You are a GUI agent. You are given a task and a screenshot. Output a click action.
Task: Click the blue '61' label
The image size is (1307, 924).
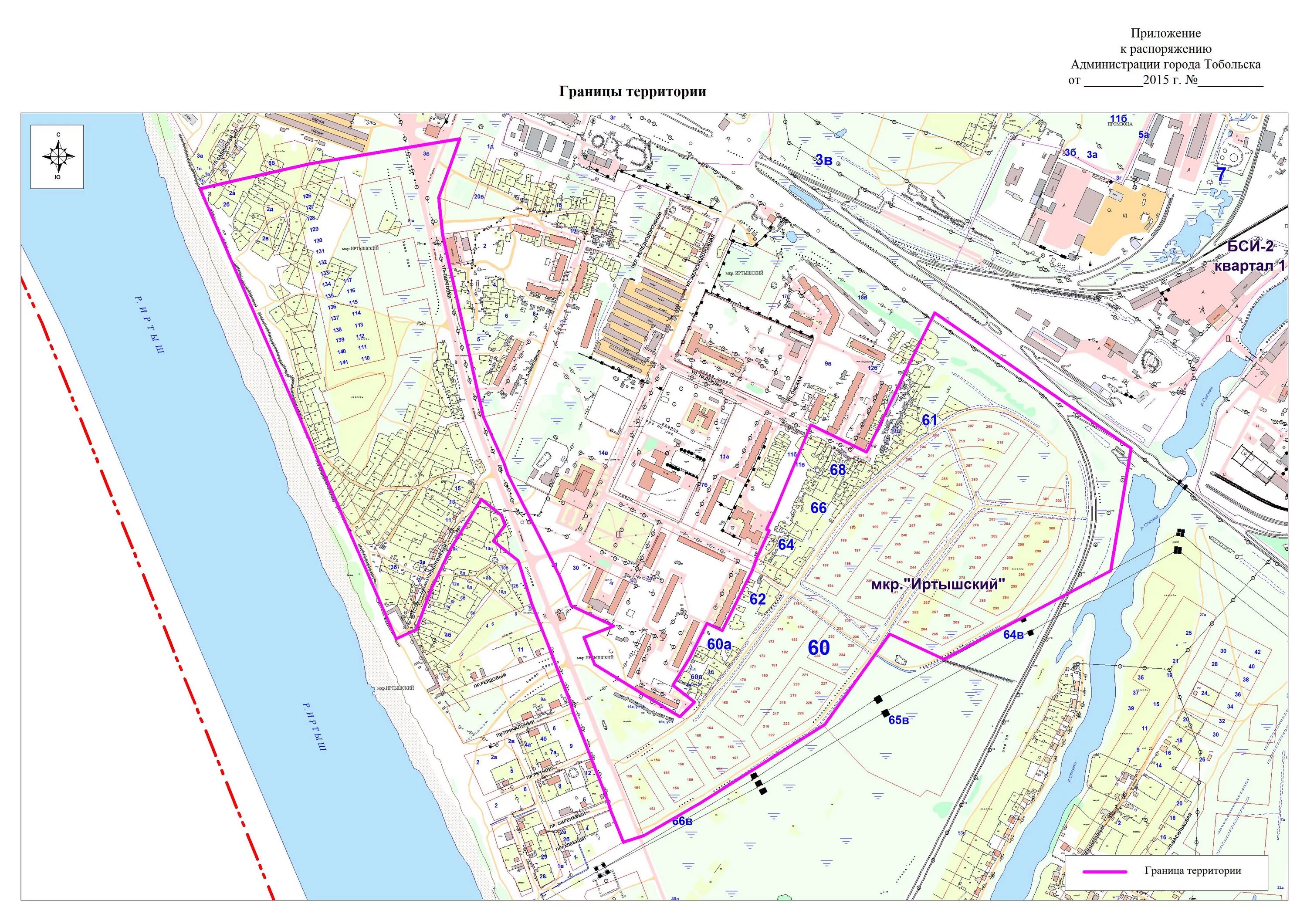coord(929,420)
